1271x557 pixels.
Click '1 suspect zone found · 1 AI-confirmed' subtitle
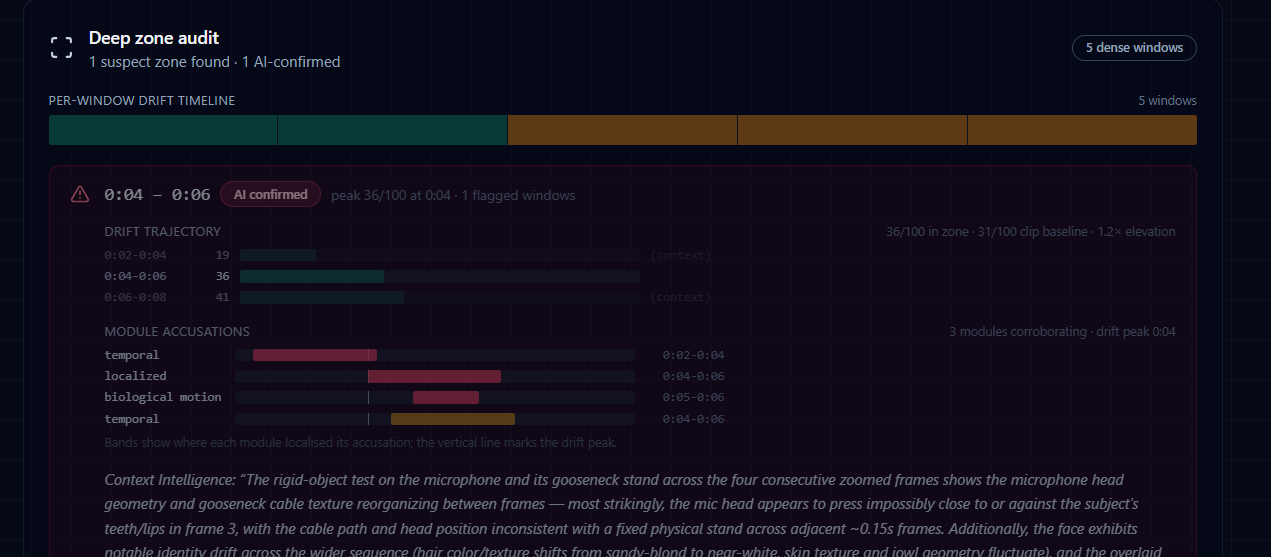click(x=214, y=62)
